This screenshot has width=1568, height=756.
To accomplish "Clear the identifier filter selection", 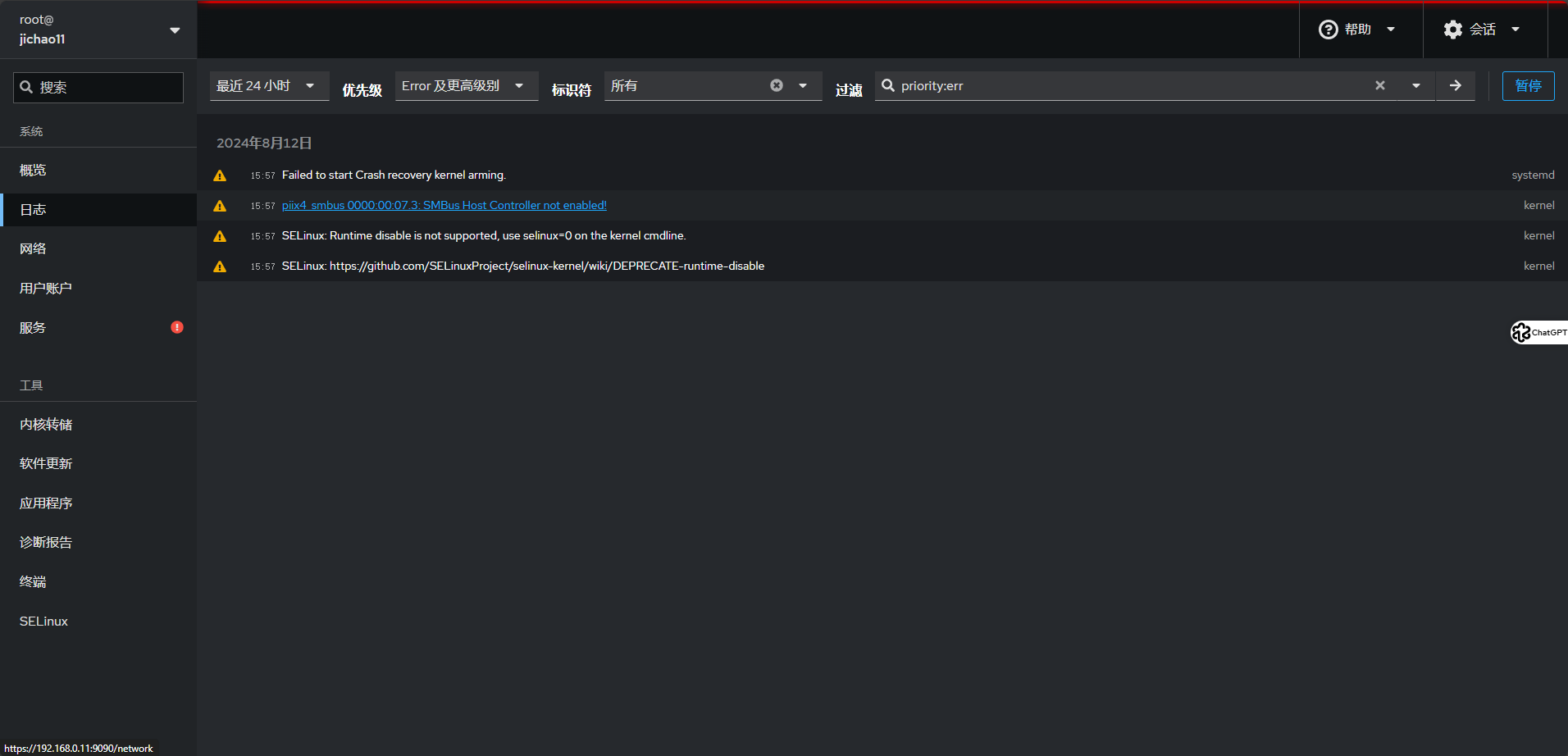I will [x=776, y=85].
